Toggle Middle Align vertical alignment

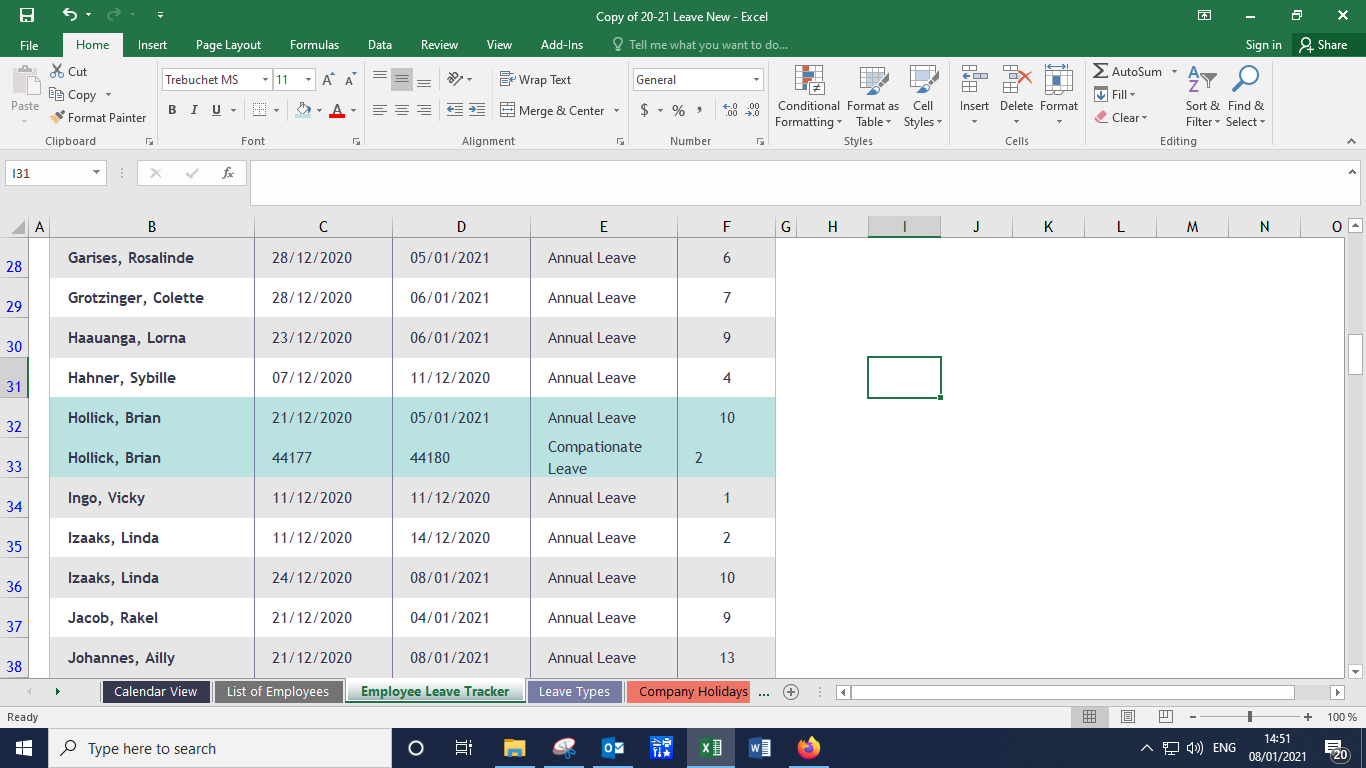(401, 80)
